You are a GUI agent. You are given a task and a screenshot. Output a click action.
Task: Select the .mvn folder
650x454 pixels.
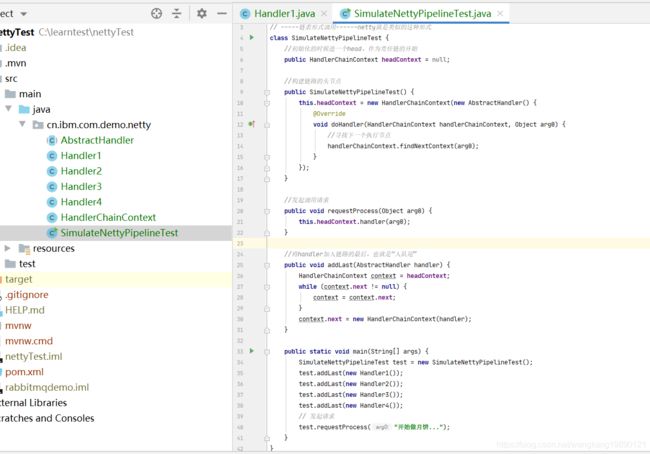[15, 63]
